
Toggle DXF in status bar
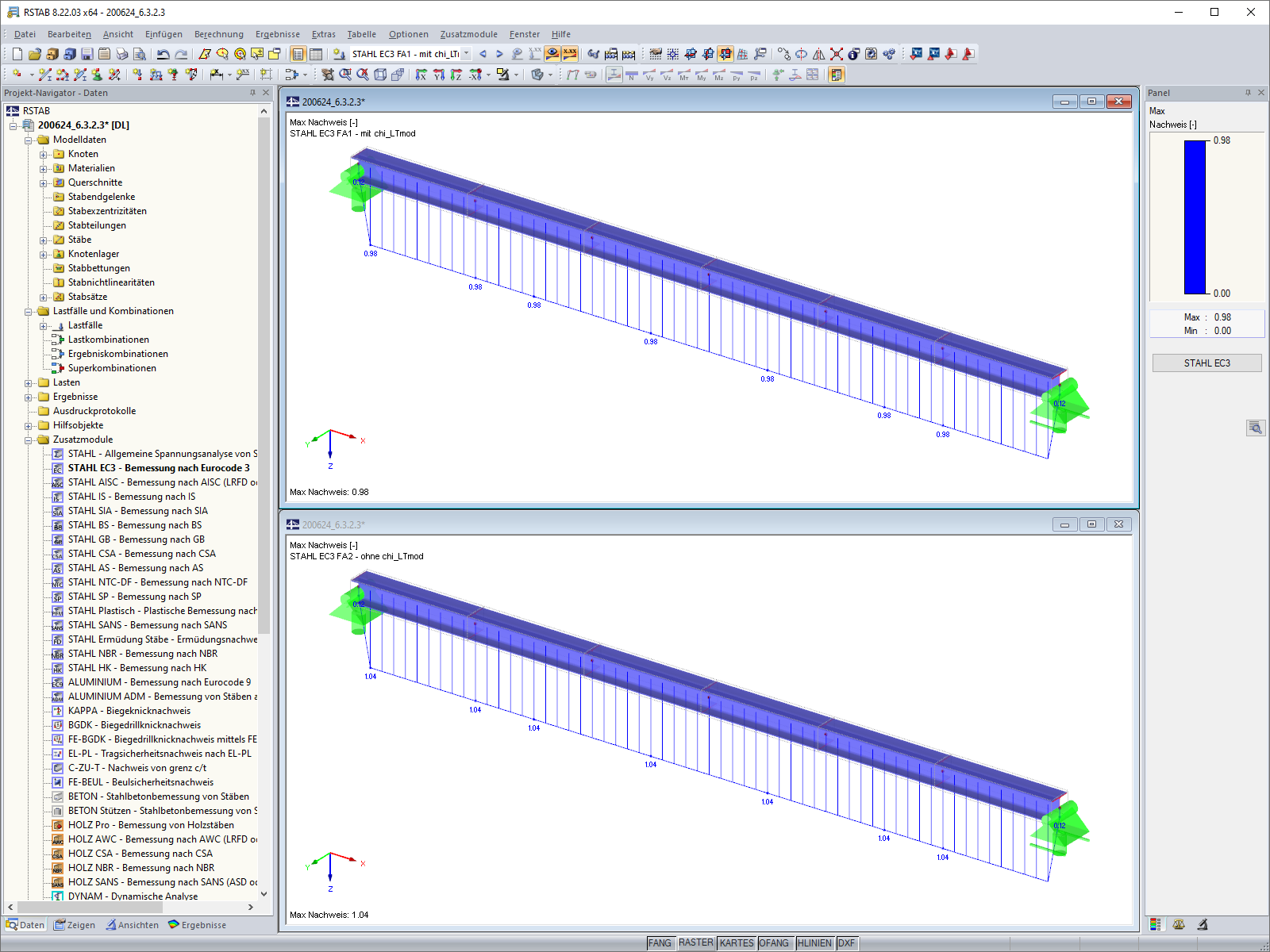pyautogui.click(x=847, y=943)
